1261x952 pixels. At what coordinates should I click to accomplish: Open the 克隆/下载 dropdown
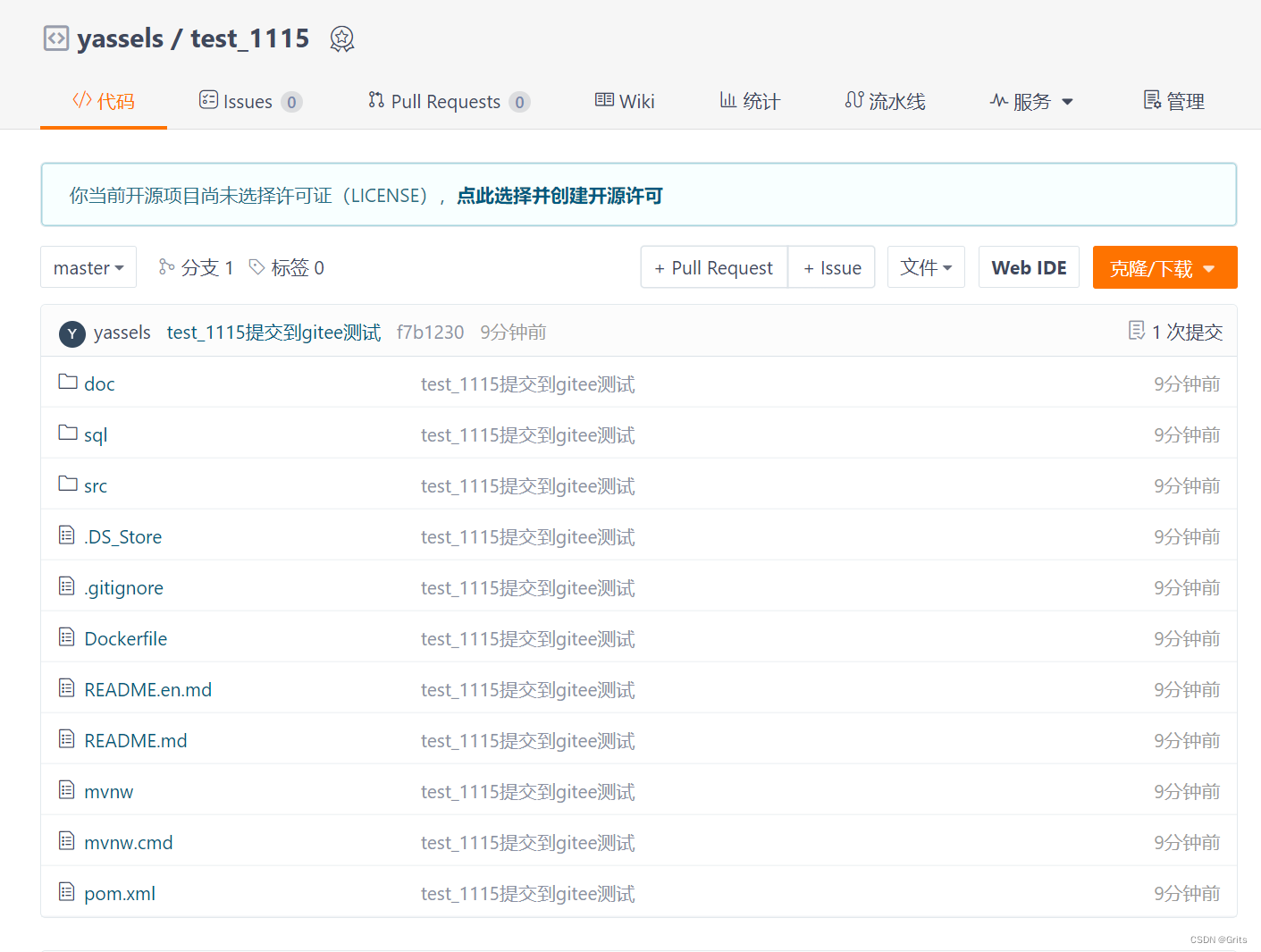[1164, 267]
